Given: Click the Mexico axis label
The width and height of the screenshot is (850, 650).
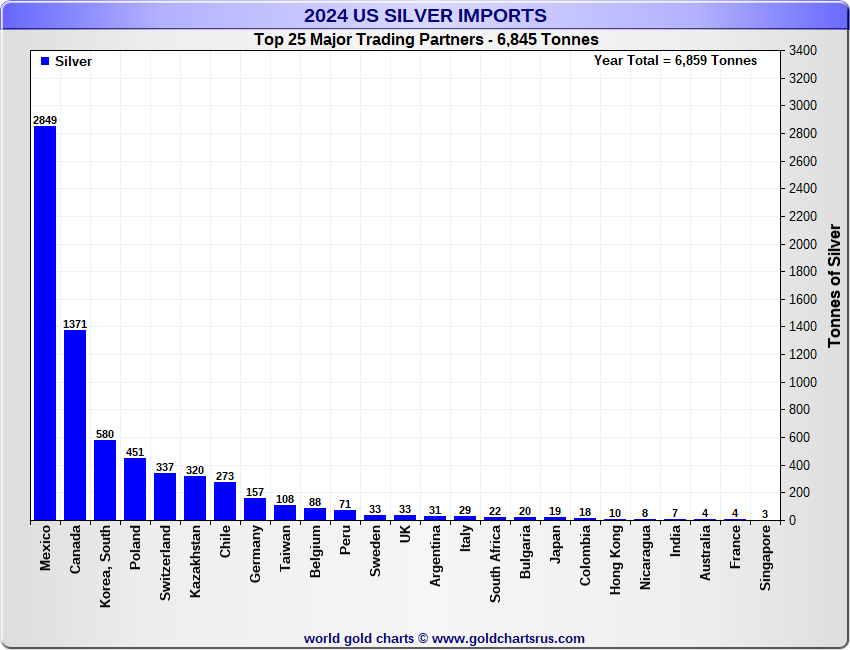Looking at the screenshot, I should tap(45, 549).
